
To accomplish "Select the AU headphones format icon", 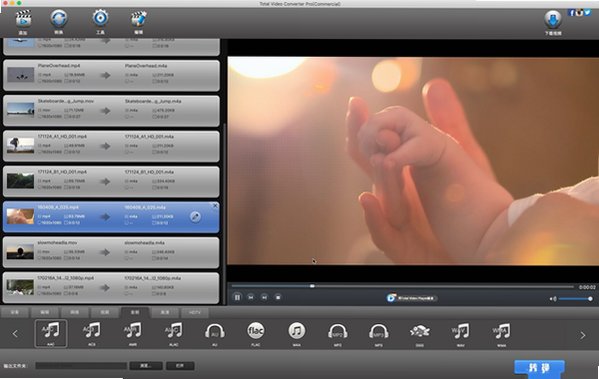I will tap(215, 331).
